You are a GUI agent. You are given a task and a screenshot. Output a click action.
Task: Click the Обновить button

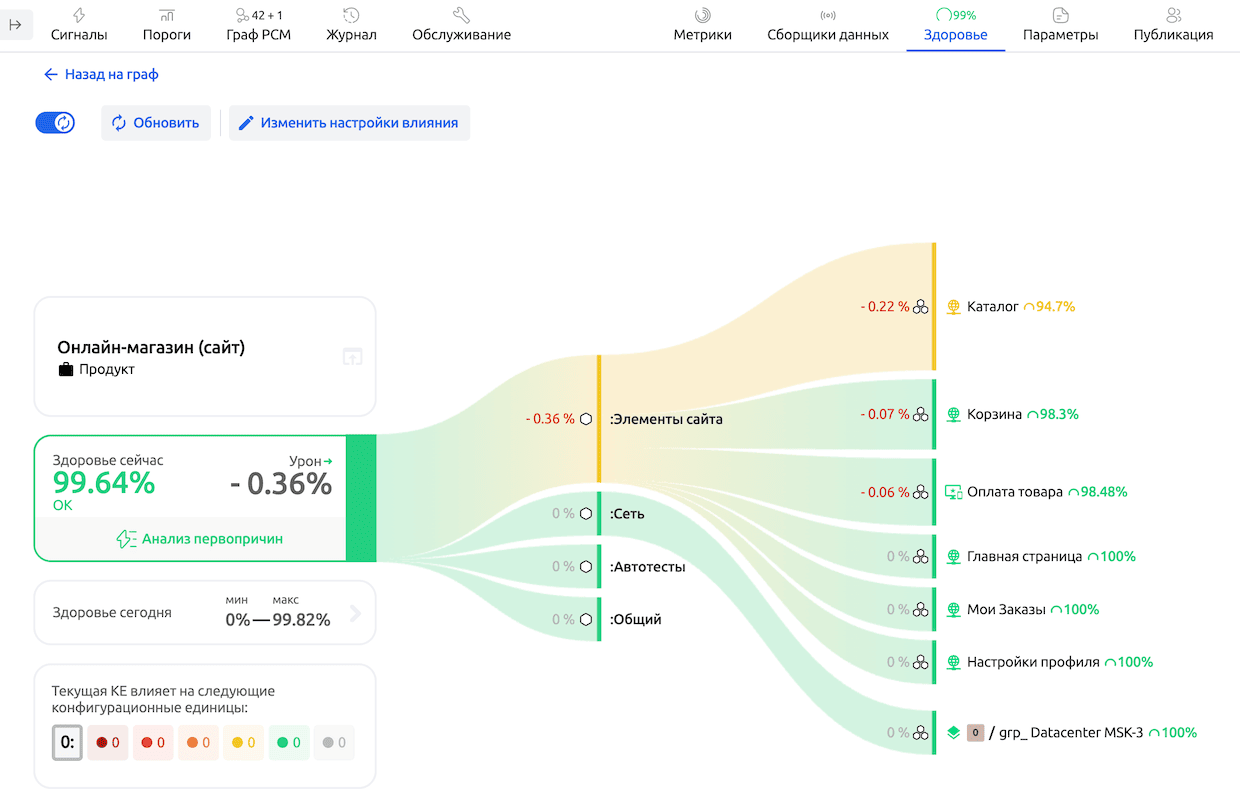(x=156, y=123)
